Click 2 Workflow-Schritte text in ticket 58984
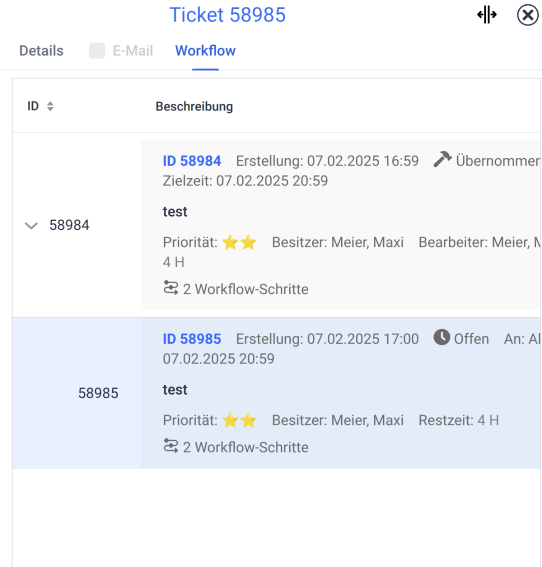This screenshot has width=542, height=567. 246,289
